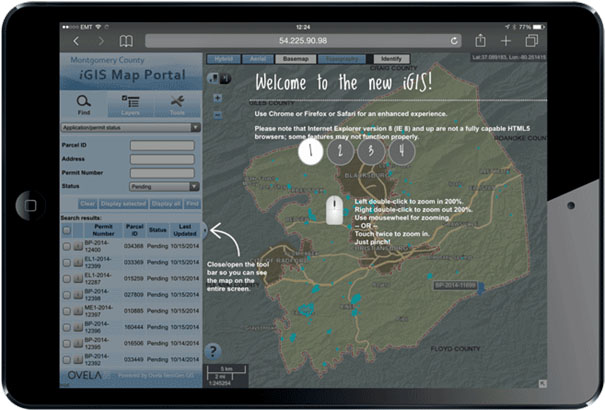Click the Clear button
Image resolution: width=605 pixels, height=410 pixels.
pos(88,204)
